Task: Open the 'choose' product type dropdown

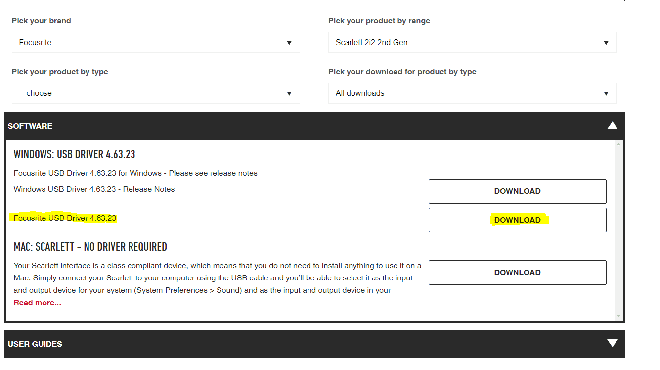Action: [x=156, y=93]
